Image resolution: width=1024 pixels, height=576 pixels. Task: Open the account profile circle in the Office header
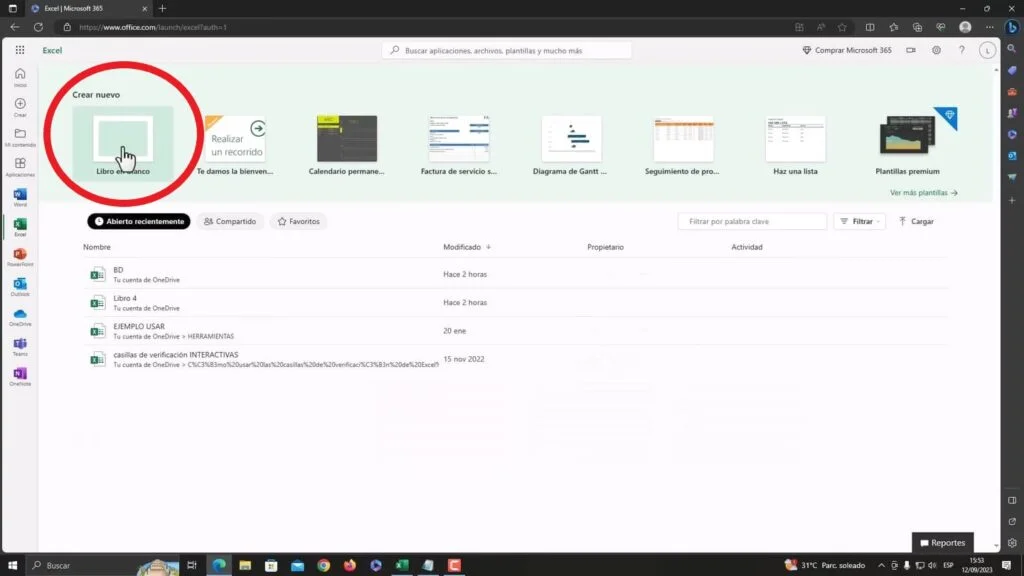[x=987, y=50]
